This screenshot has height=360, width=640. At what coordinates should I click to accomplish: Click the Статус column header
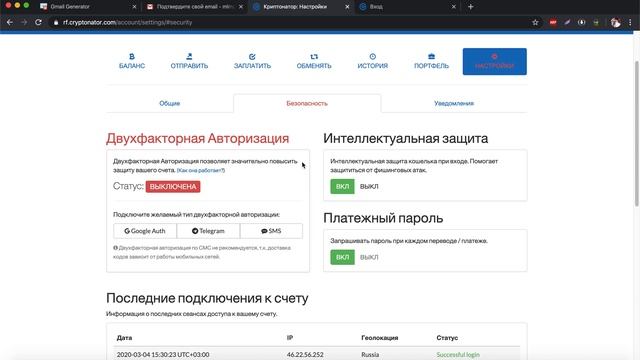coord(447,338)
